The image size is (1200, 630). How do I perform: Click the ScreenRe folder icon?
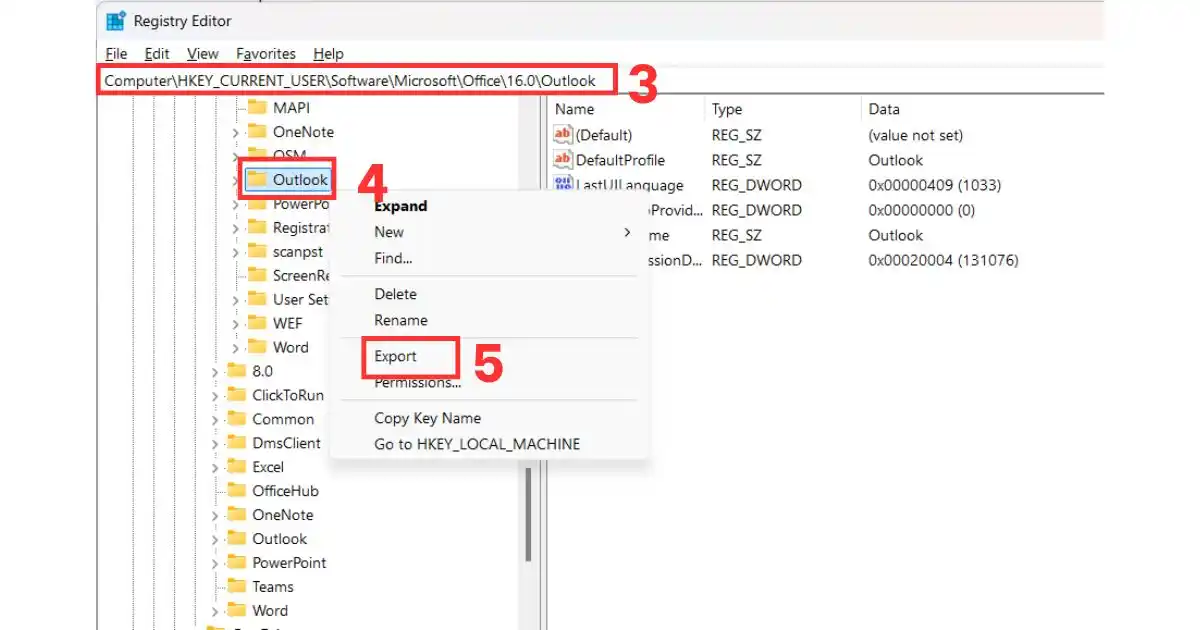pyautogui.click(x=257, y=275)
